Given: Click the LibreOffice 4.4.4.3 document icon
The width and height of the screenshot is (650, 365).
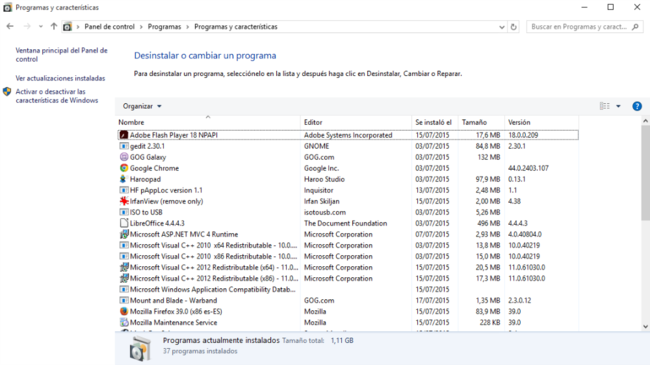Looking at the screenshot, I should 124,223.
